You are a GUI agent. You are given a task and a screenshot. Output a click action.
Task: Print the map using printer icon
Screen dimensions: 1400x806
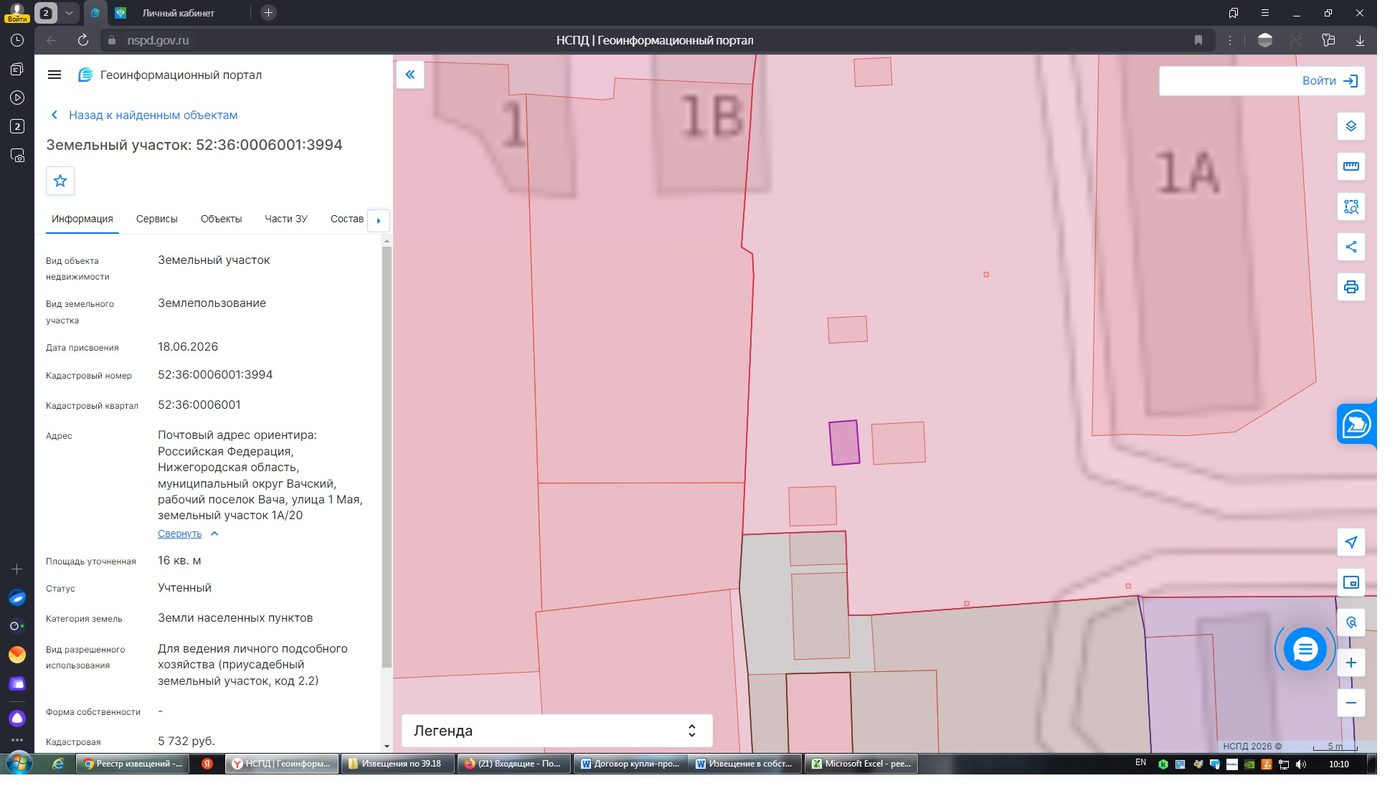point(1351,287)
